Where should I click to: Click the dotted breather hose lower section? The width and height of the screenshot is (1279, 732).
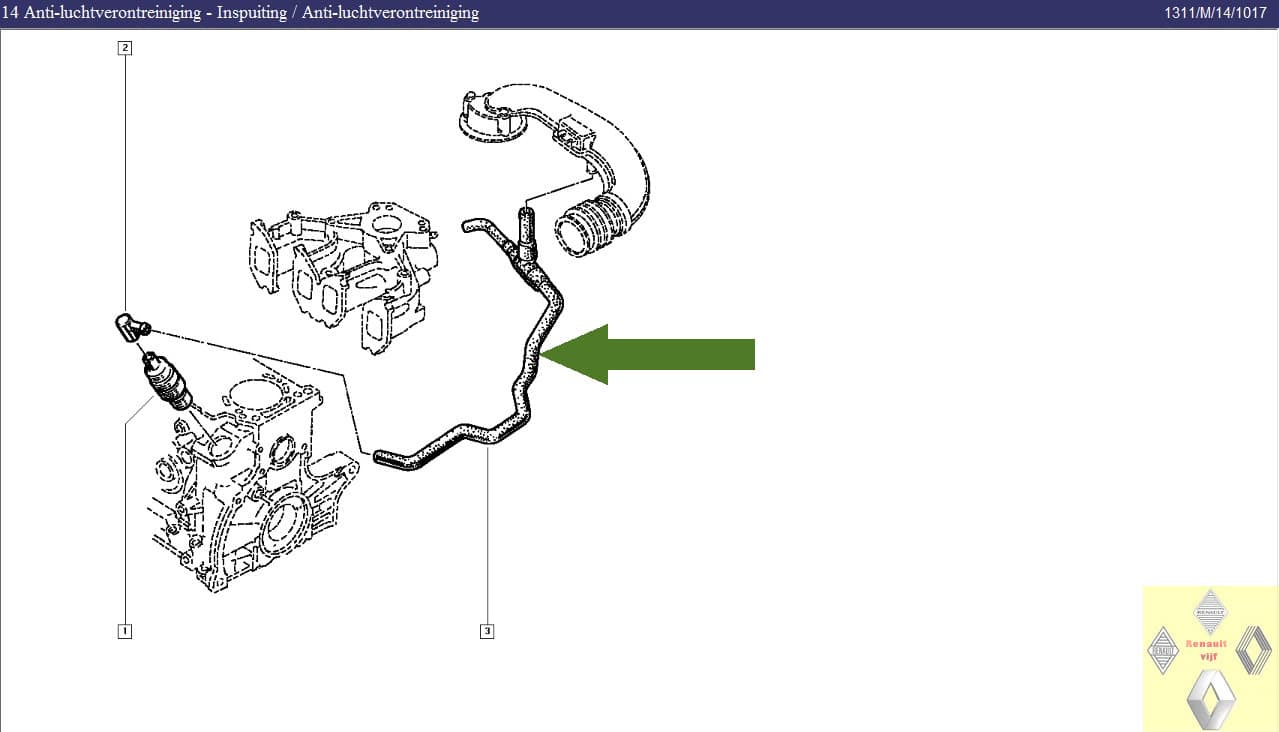point(450,442)
